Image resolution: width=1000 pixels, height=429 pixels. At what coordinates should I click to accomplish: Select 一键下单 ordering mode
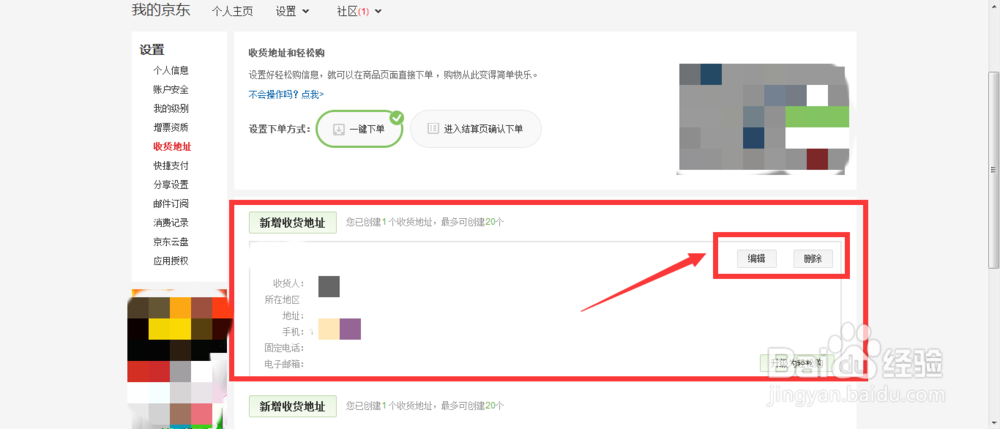[360, 129]
